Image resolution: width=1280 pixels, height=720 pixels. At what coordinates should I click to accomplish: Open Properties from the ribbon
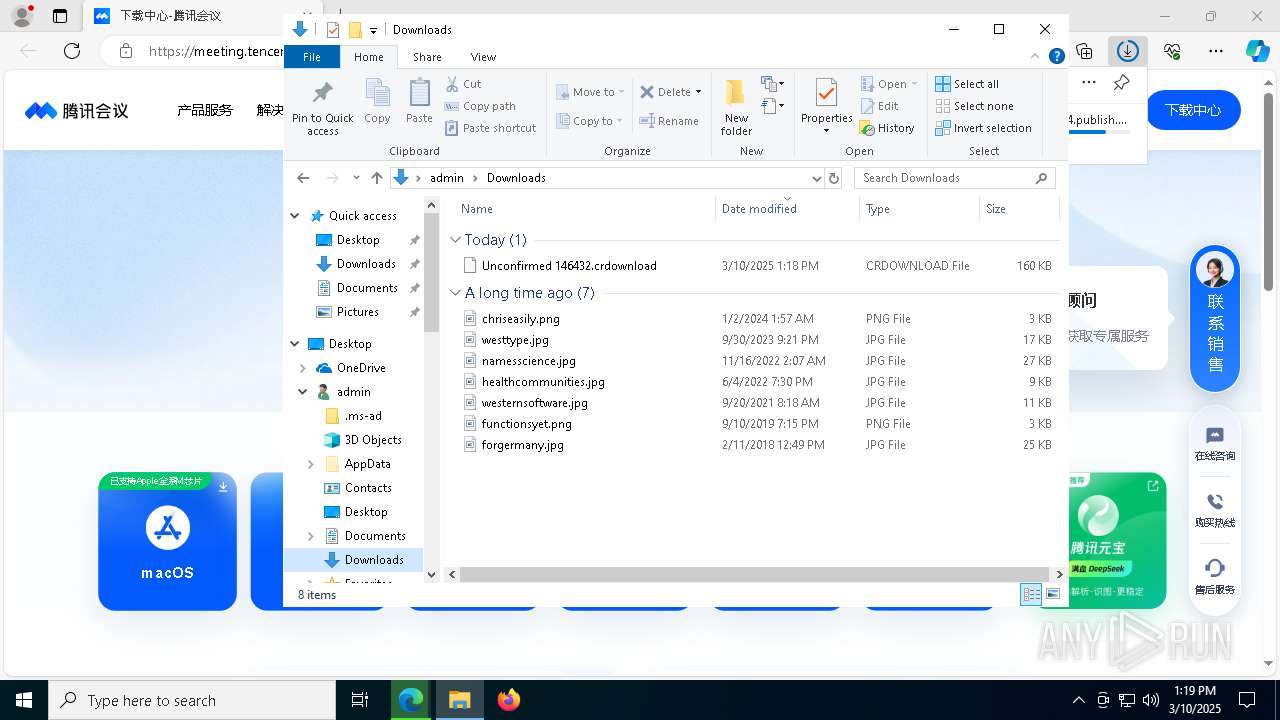pyautogui.click(x=826, y=107)
